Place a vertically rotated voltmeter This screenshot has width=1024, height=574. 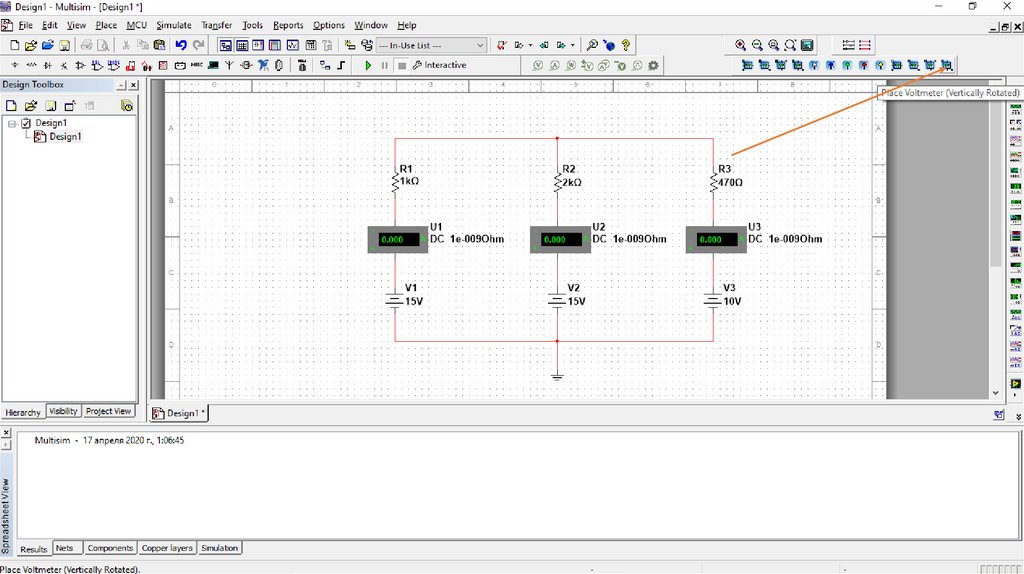[x=946, y=65]
